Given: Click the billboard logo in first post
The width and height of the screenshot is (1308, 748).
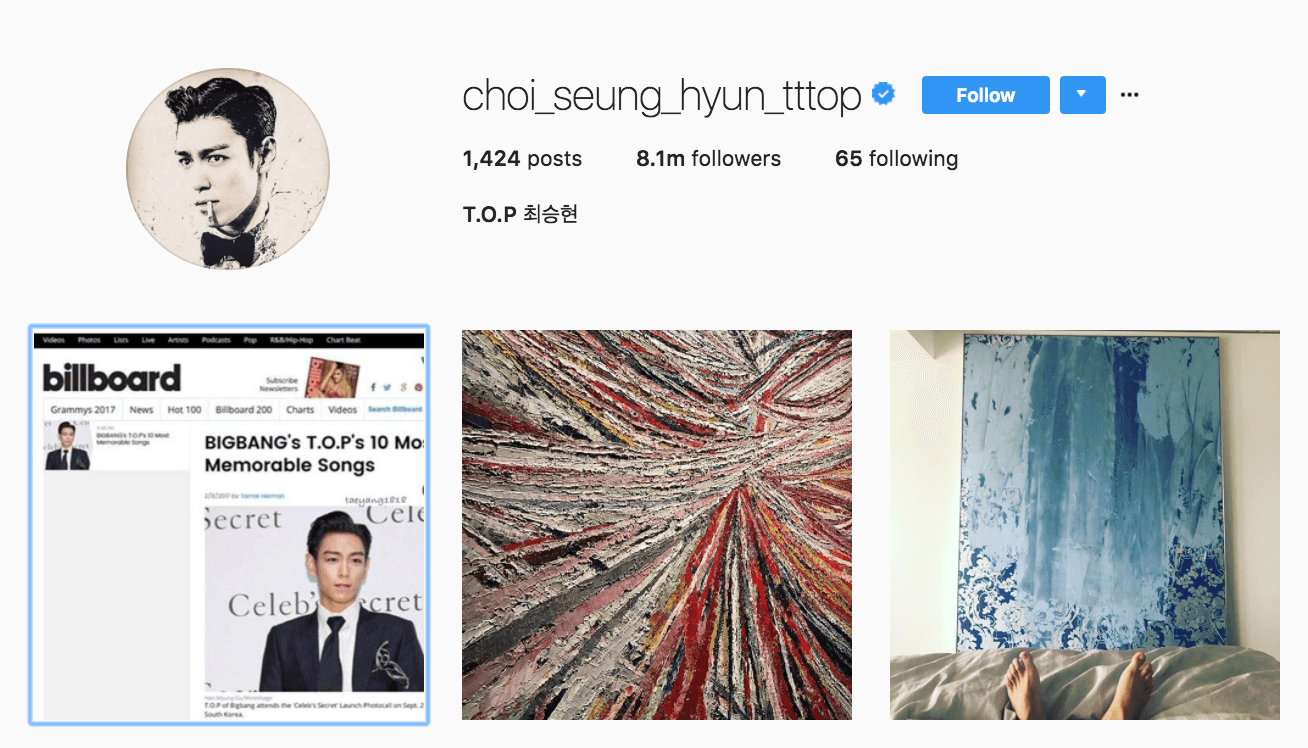Looking at the screenshot, I should pyautogui.click(x=111, y=378).
